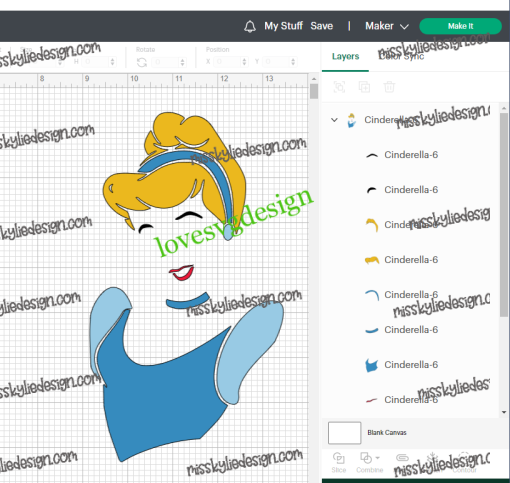Click the green Make It button
This screenshot has width=510, height=483.
coord(460,26)
